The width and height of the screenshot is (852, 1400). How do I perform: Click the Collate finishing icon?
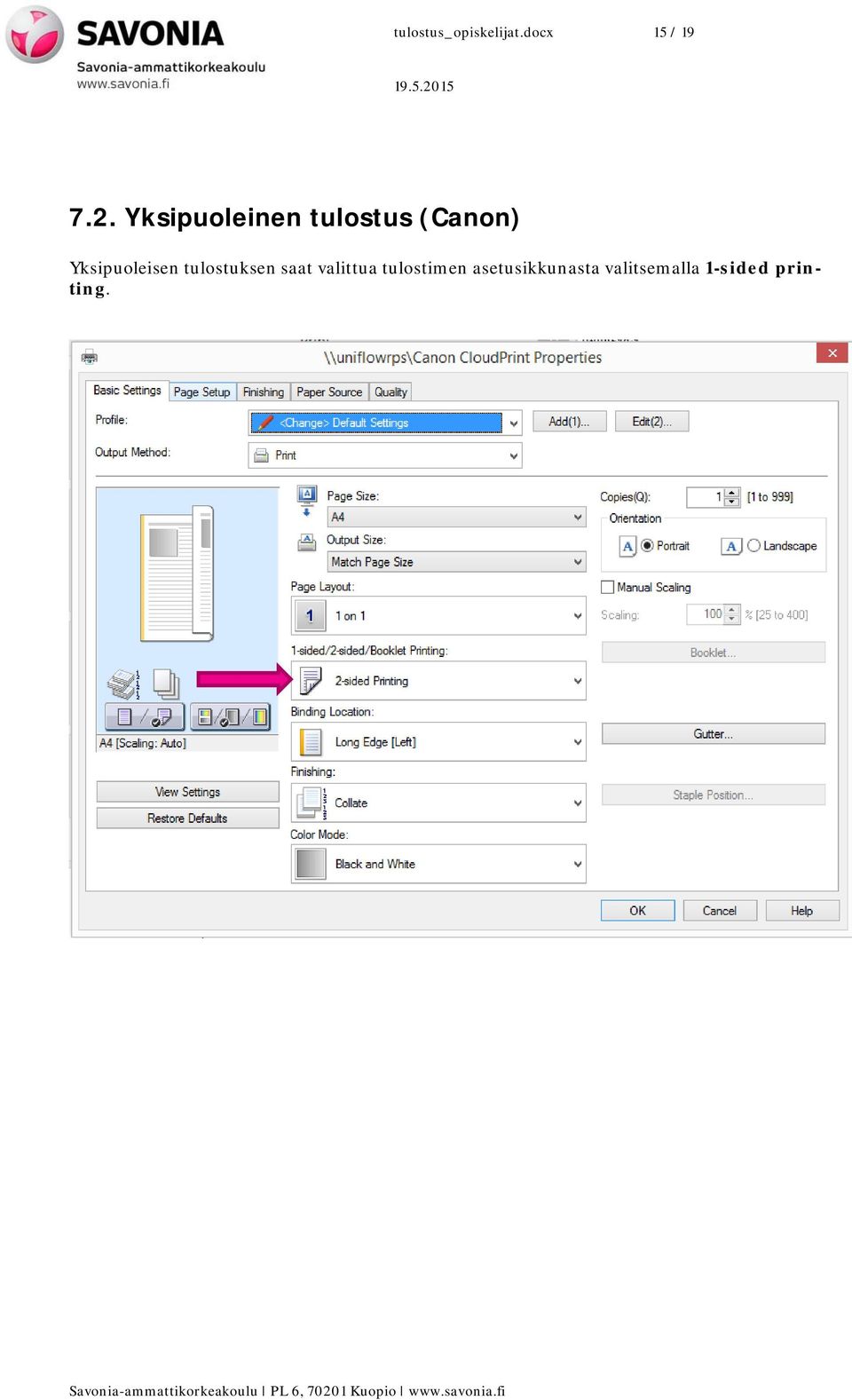(311, 803)
